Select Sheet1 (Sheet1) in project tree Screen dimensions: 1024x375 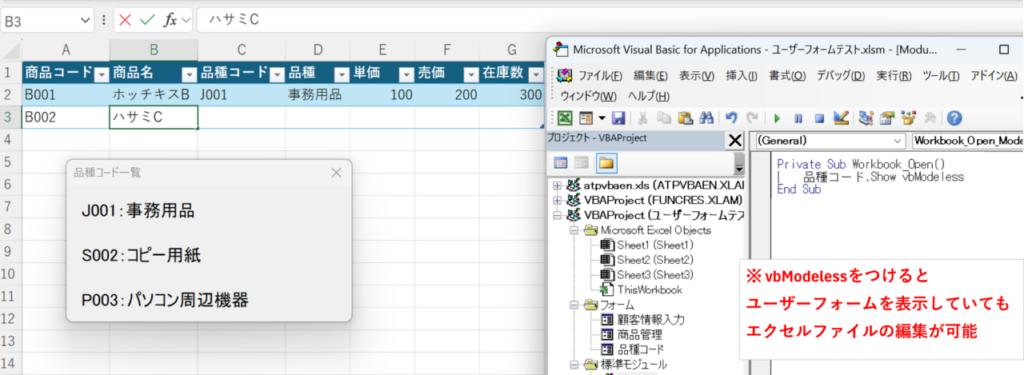point(655,245)
